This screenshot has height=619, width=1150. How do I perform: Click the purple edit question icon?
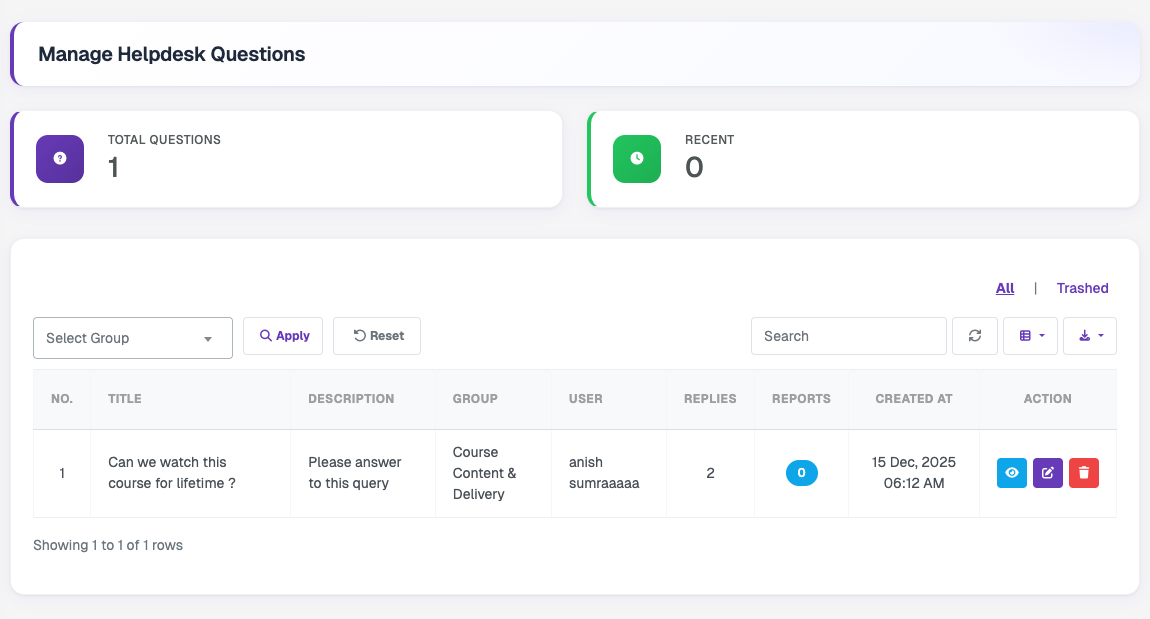(1047, 473)
